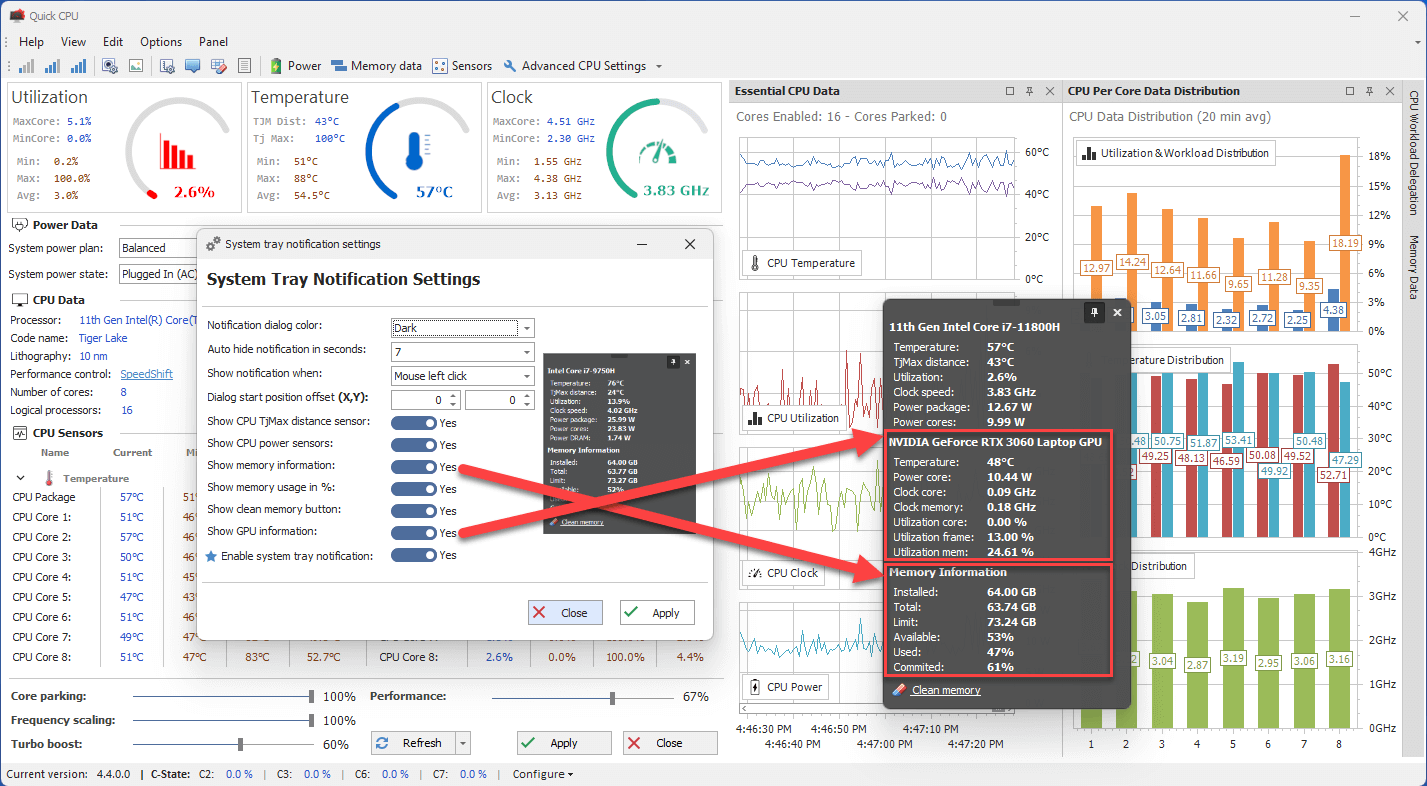Click the Y offset input field
The image size is (1427, 786).
pyautogui.click(x=499, y=400)
